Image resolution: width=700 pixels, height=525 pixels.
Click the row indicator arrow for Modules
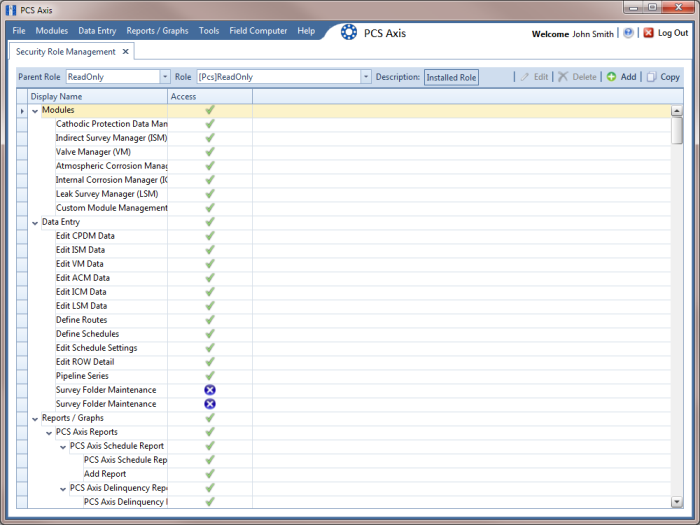pos(22,110)
